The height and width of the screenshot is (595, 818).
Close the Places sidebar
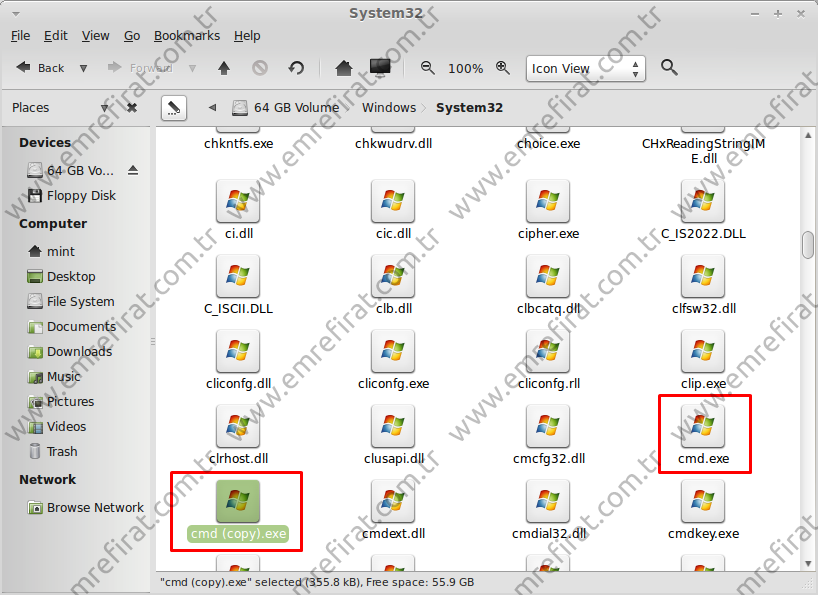132,108
